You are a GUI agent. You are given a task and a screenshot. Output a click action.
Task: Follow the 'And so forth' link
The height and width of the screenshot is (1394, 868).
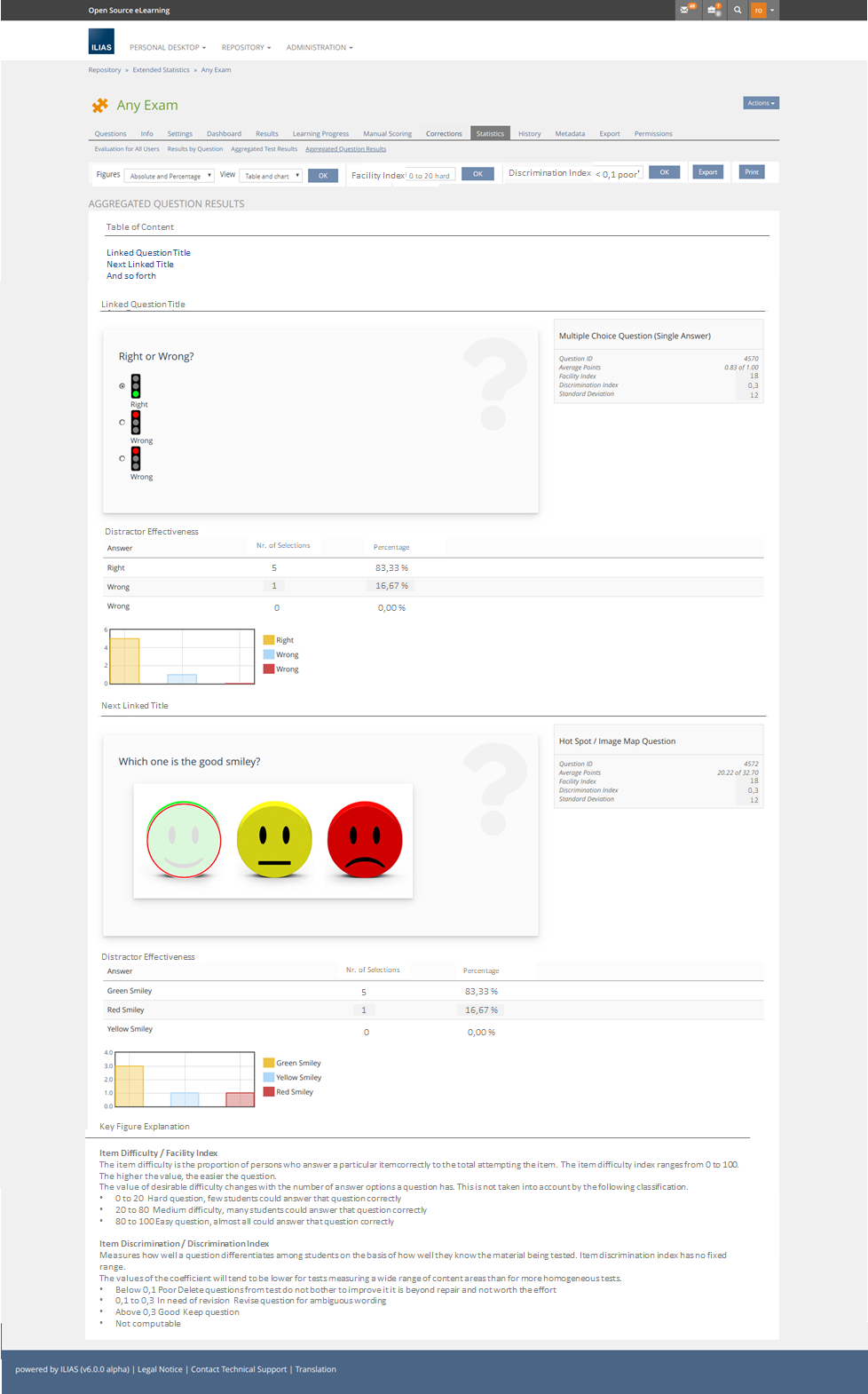point(131,276)
